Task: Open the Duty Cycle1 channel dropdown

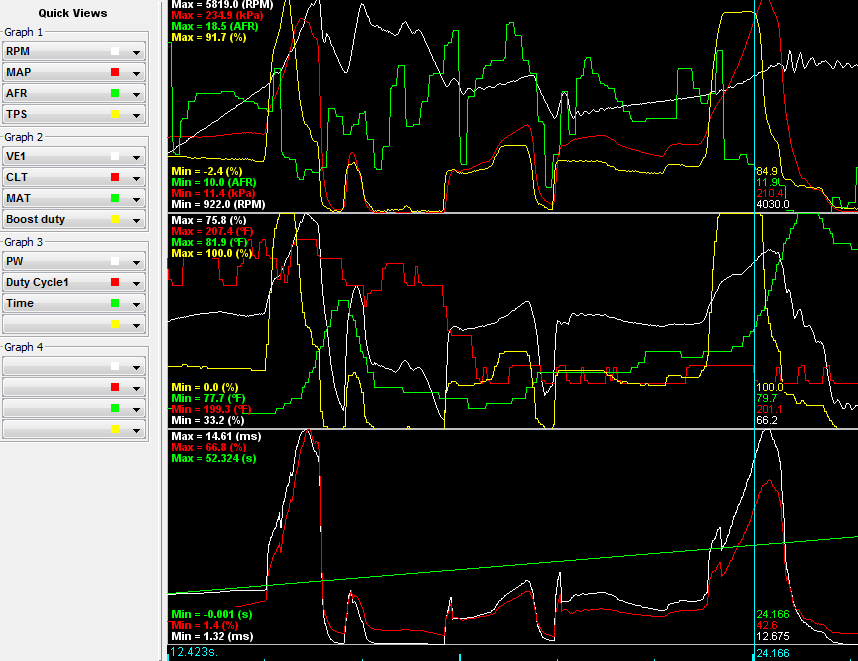Action: coord(134,282)
